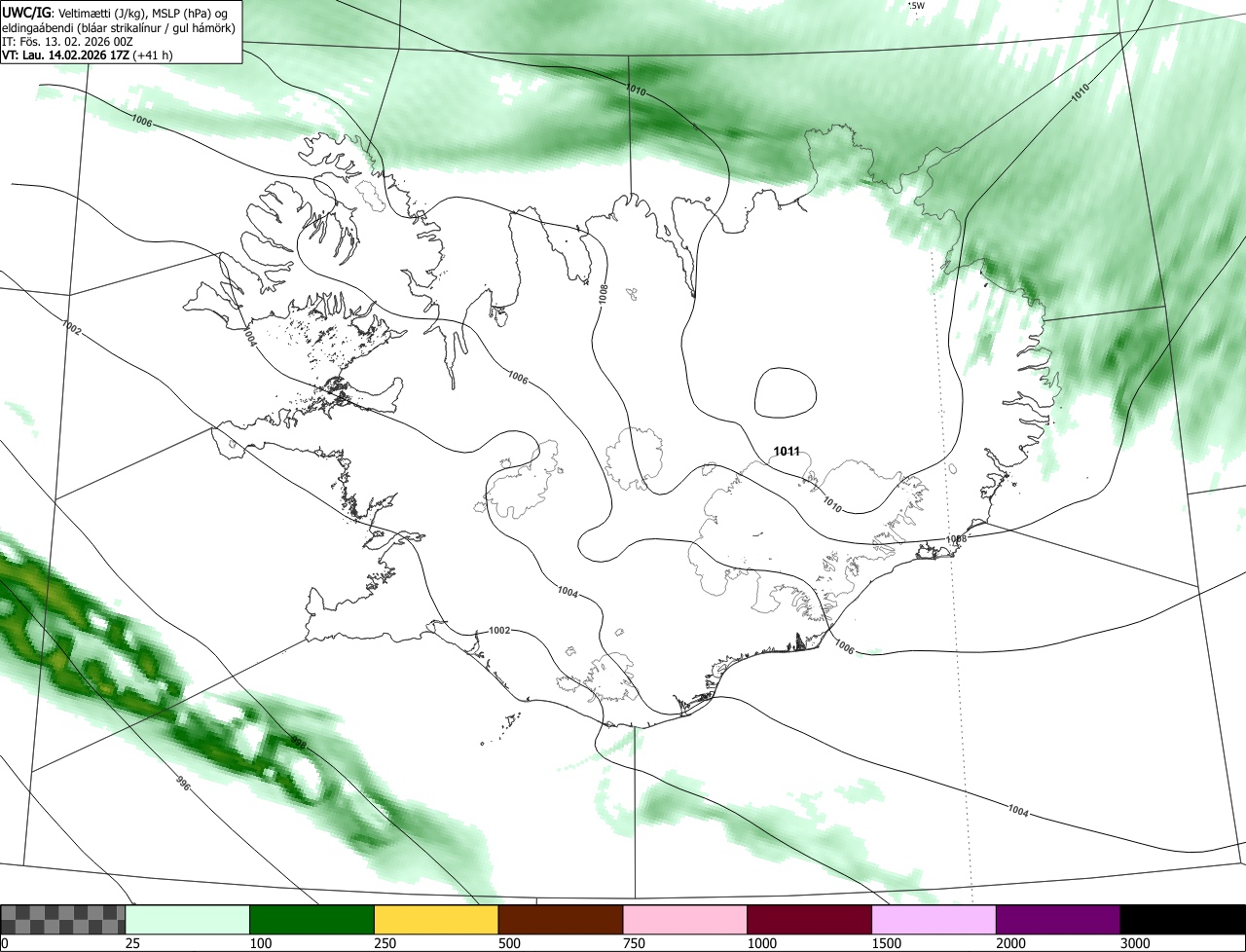Screen dimensions: 1246x952
Task: Click the "15W" longitude label
Action: 916,6
